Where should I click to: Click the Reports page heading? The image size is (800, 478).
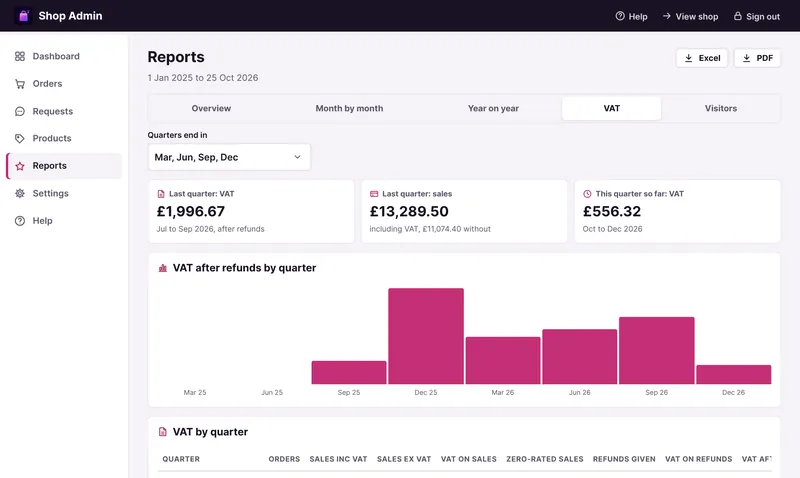(x=176, y=57)
